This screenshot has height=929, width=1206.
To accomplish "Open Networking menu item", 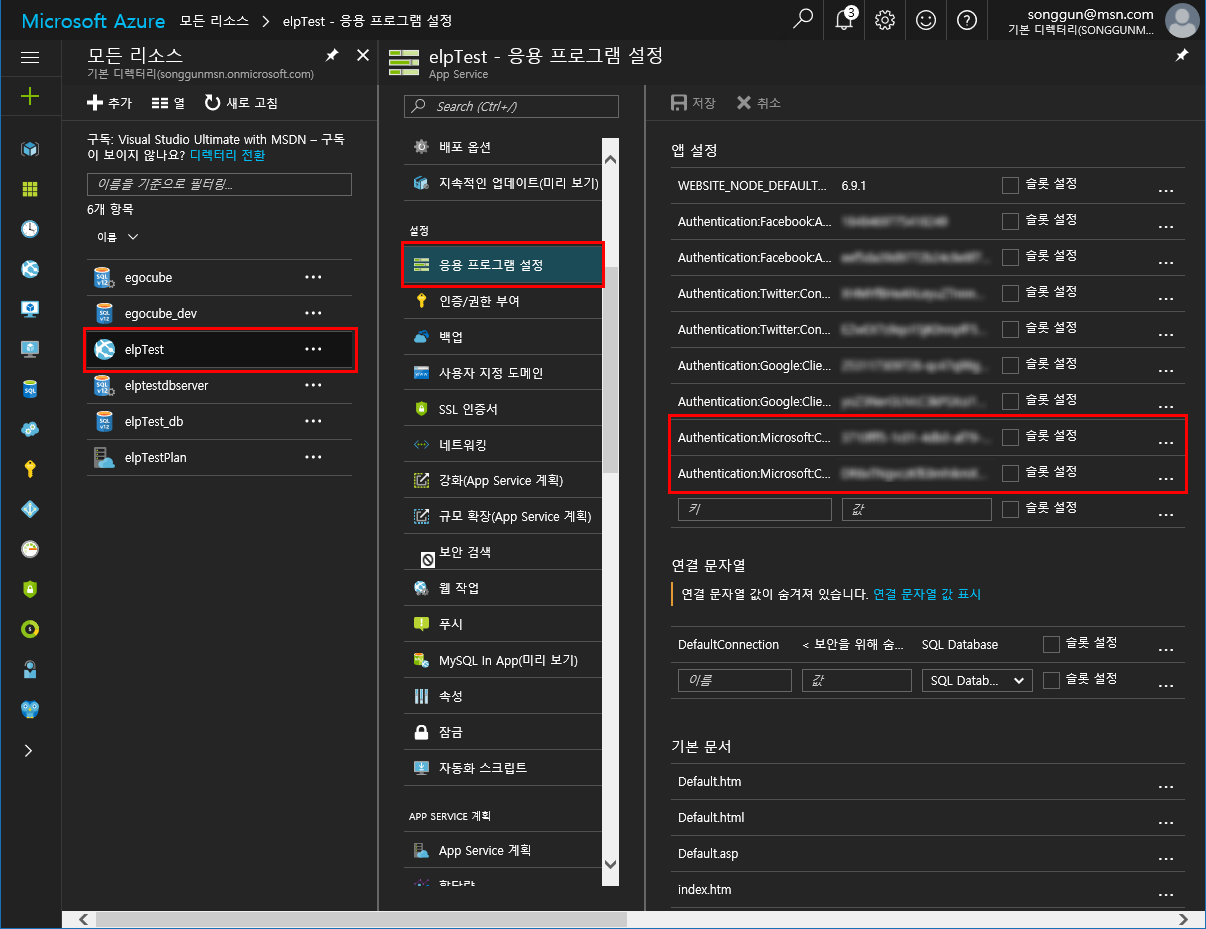I will [503, 445].
